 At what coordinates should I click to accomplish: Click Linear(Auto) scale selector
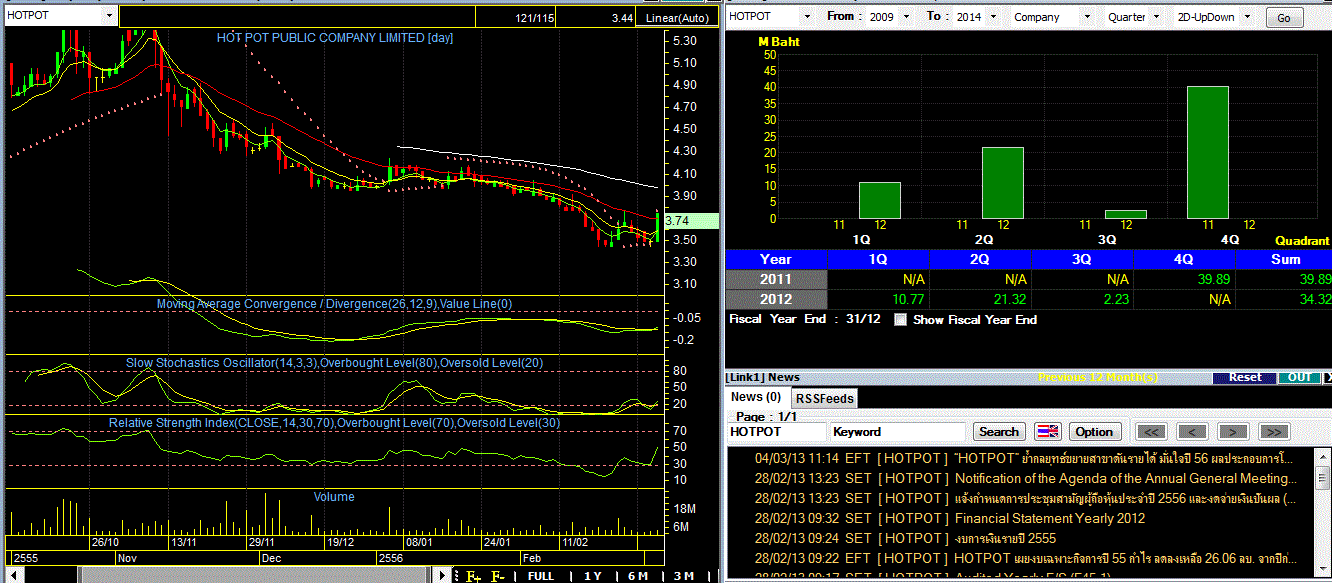[x=677, y=18]
